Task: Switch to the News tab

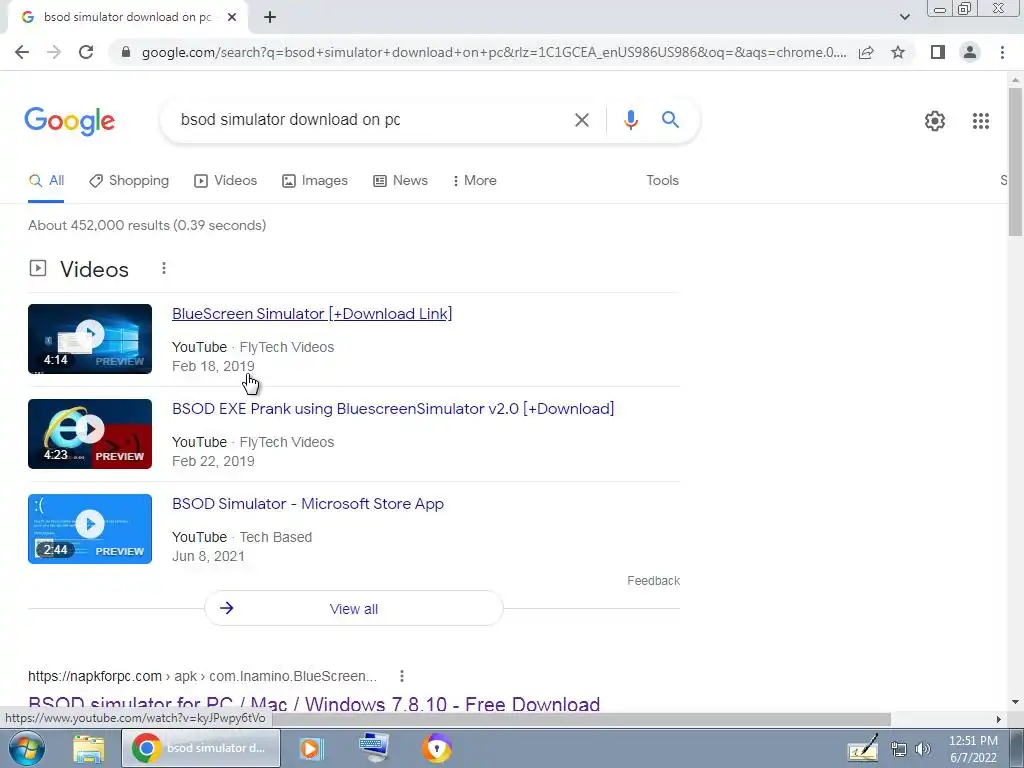Action: [400, 181]
